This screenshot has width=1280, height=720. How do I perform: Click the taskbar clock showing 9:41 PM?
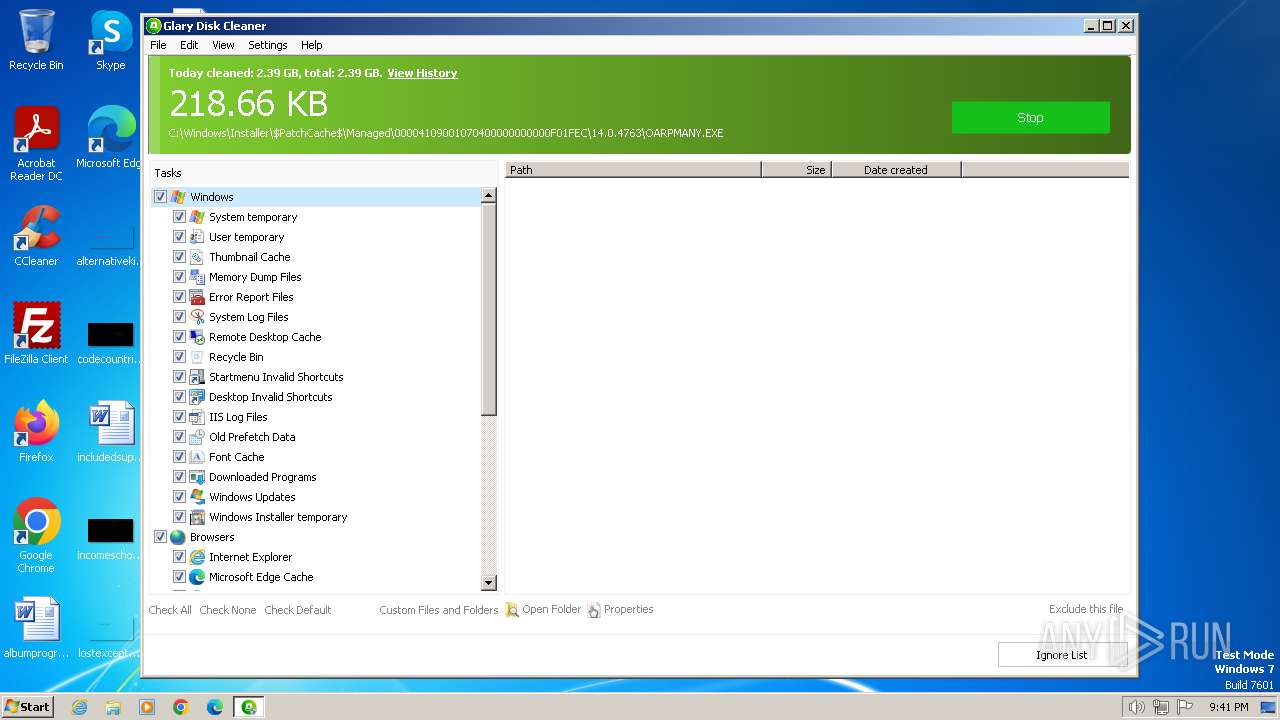point(1228,707)
